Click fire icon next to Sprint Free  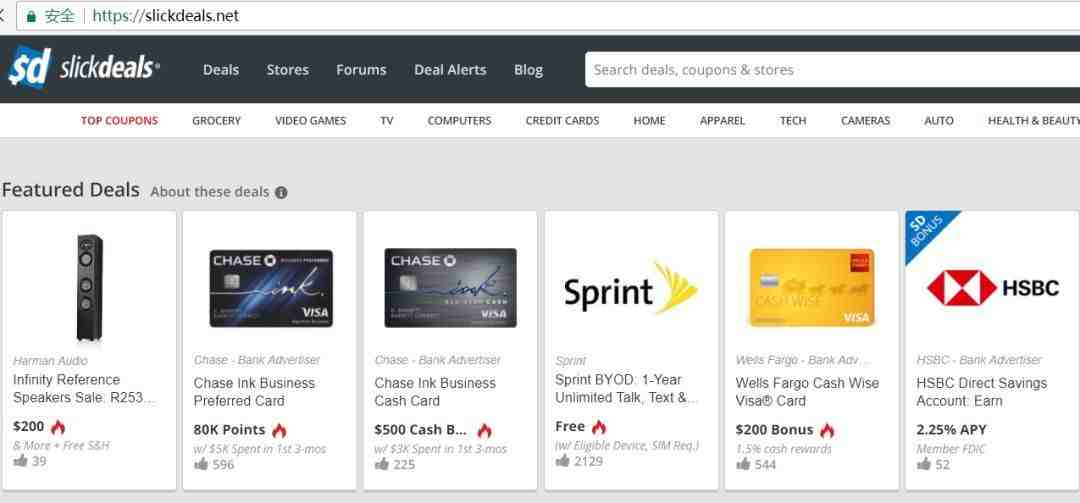(599, 427)
